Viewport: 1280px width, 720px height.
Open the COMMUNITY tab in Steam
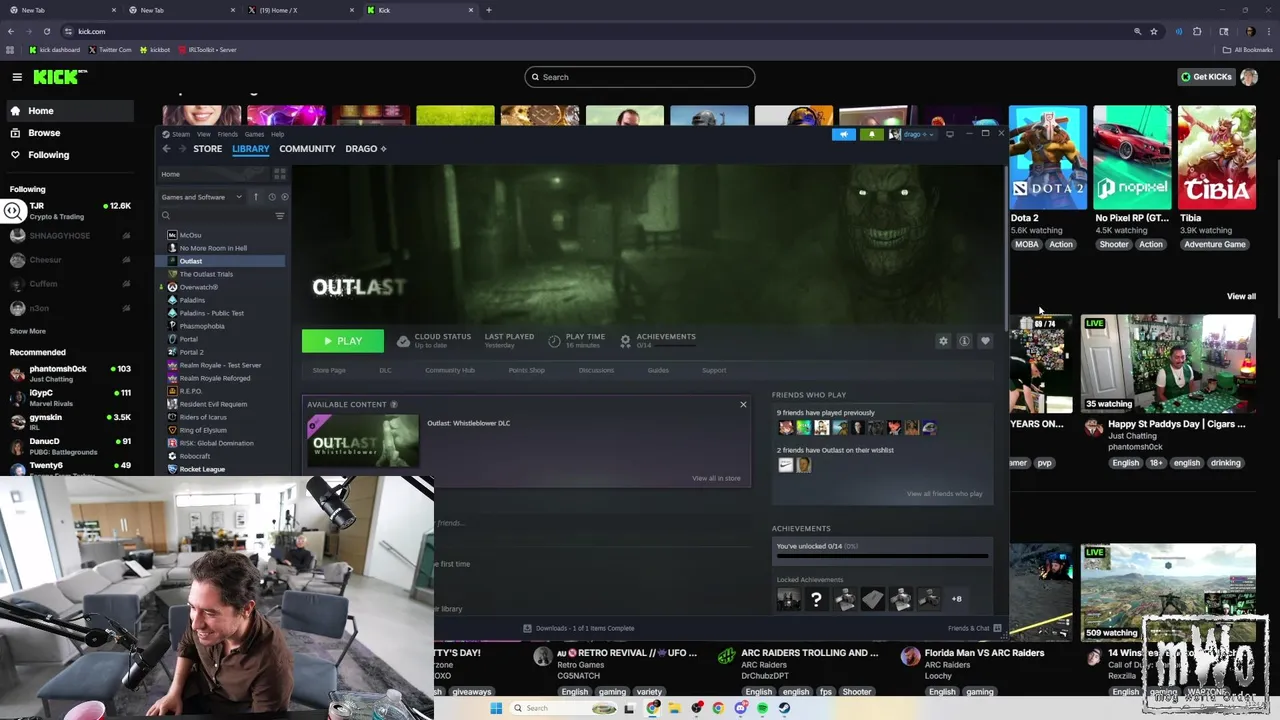point(307,149)
